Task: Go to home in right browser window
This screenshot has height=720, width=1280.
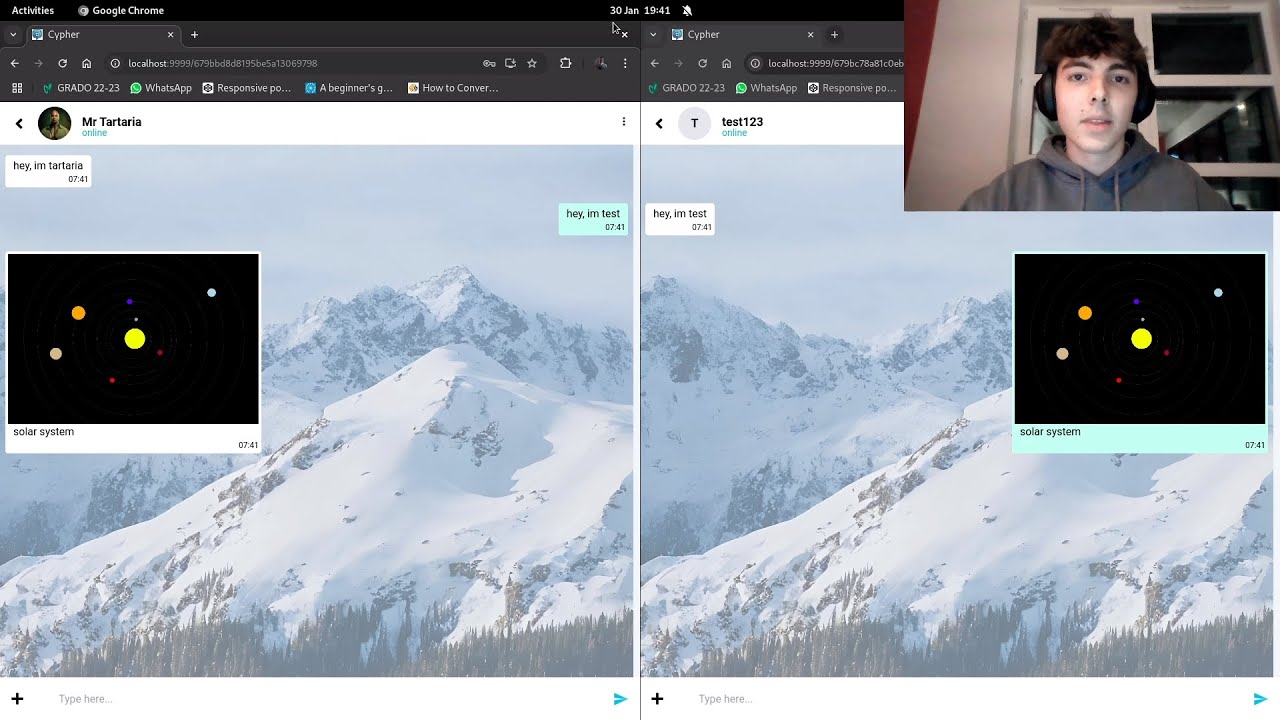Action: pos(726,63)
